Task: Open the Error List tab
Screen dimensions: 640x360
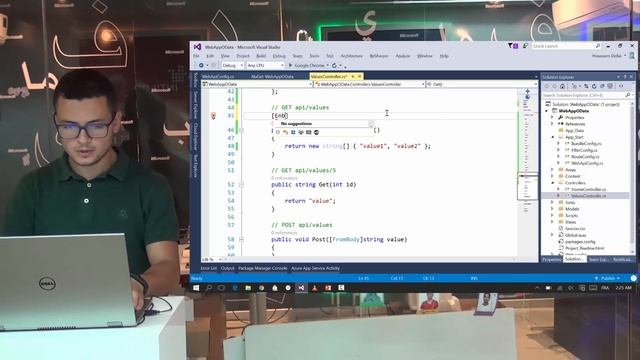Action: (209, 268)
